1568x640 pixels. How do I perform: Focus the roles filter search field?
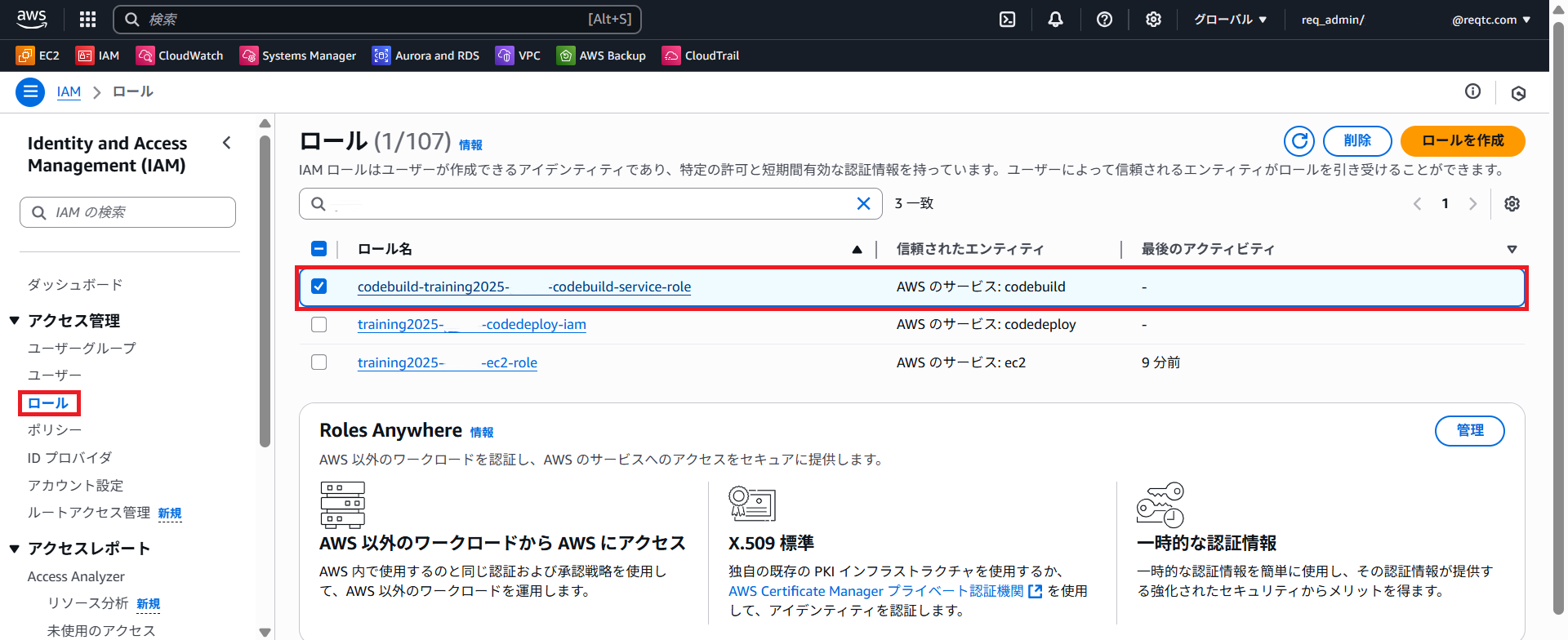(x=590, y=203)
